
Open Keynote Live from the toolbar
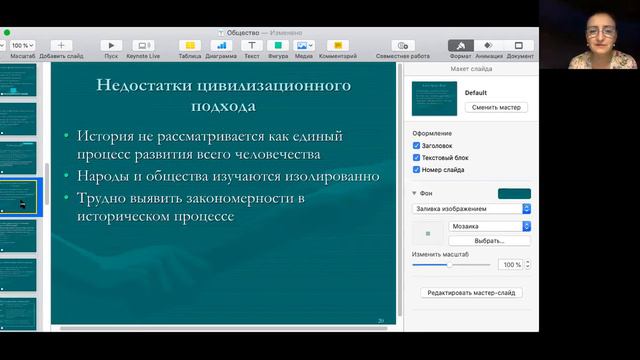143,45
